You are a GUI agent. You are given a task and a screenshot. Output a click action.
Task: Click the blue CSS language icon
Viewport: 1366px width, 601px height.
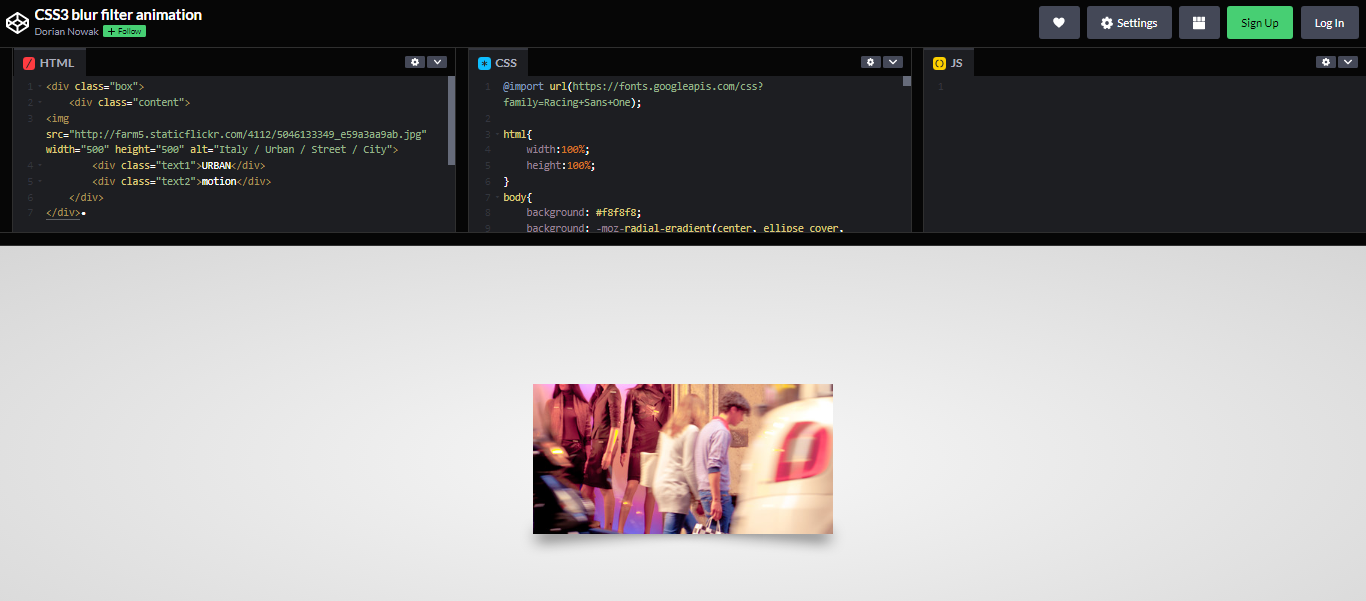(483, 61)
